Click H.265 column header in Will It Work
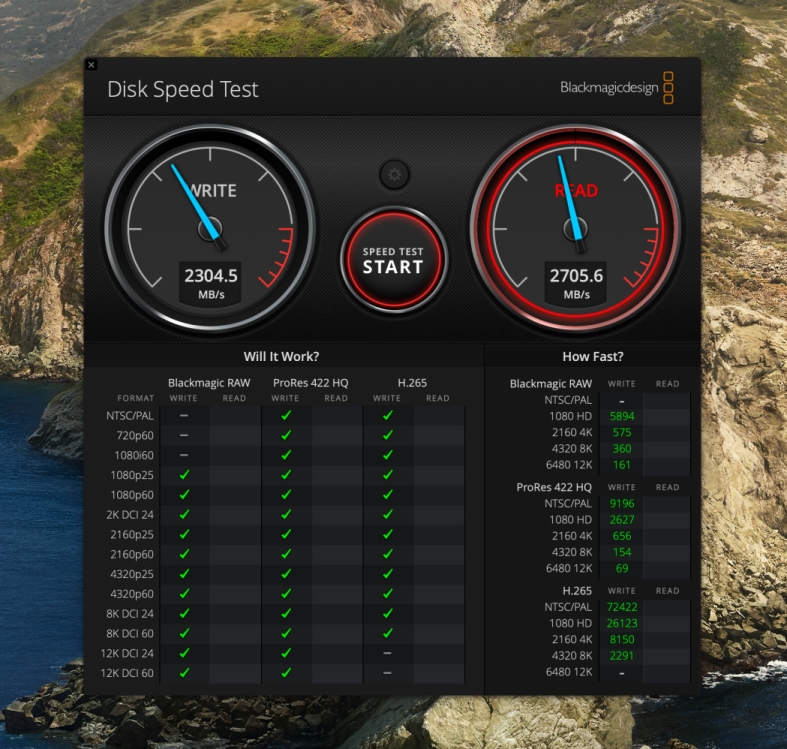 412,383
